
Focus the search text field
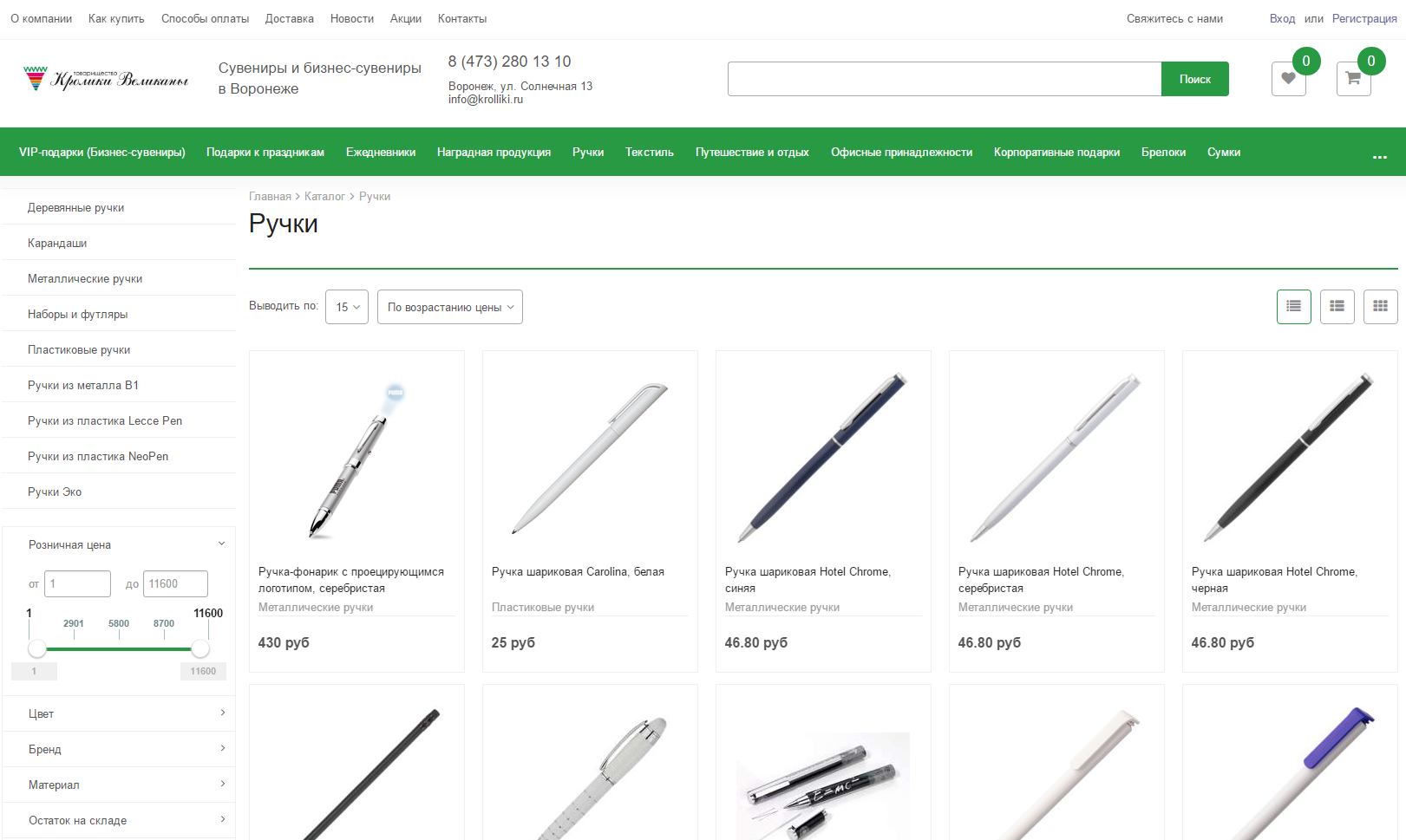[x=945, y=79]
